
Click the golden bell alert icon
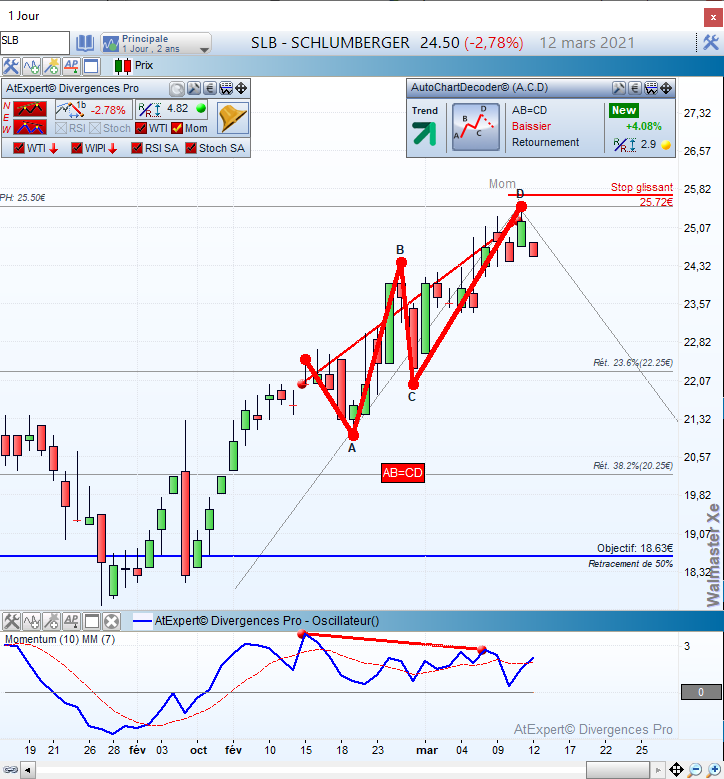point(233,118)
